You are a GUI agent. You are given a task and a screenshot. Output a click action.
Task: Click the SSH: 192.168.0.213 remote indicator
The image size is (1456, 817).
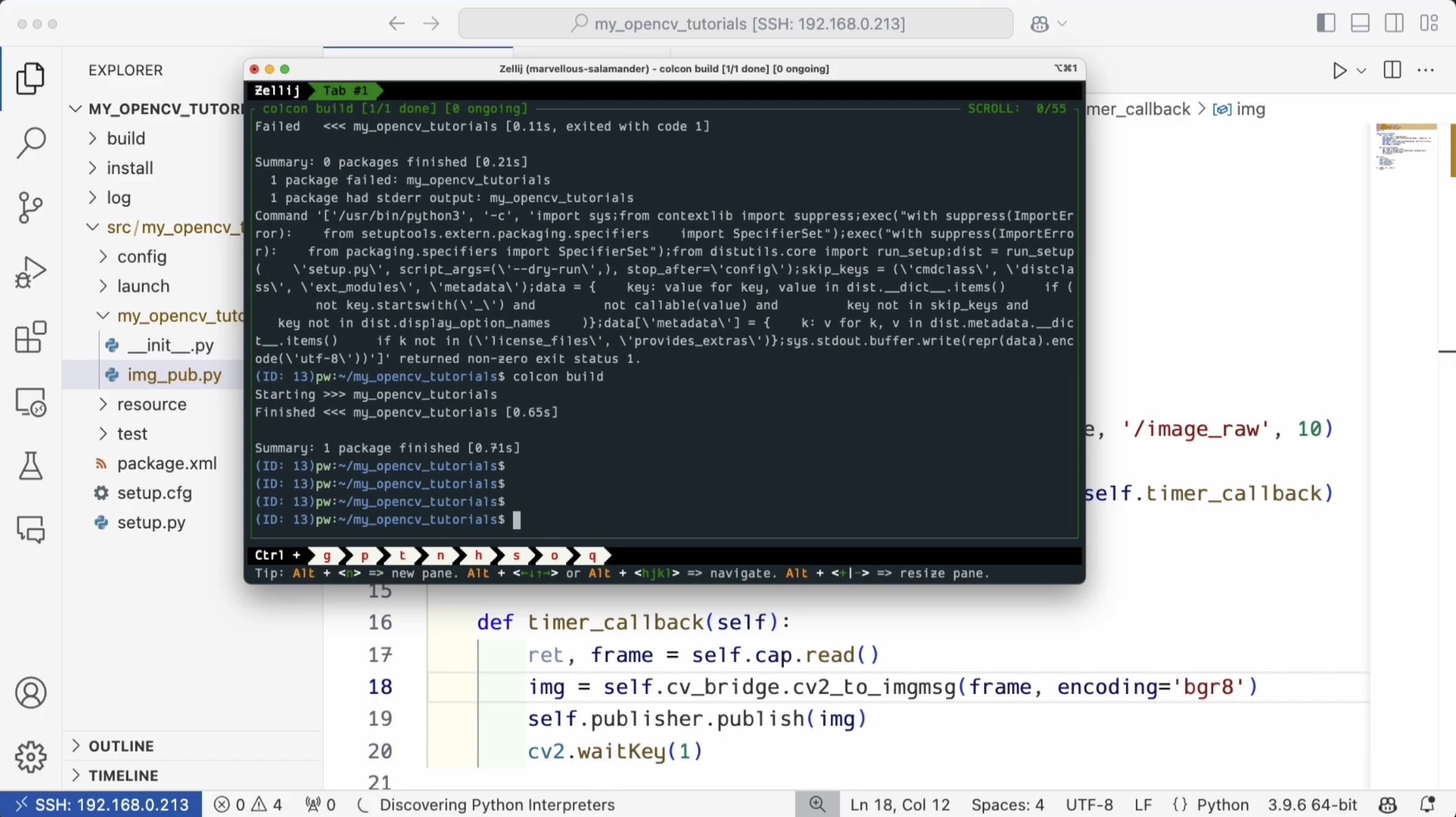click(x=101, y=805)
